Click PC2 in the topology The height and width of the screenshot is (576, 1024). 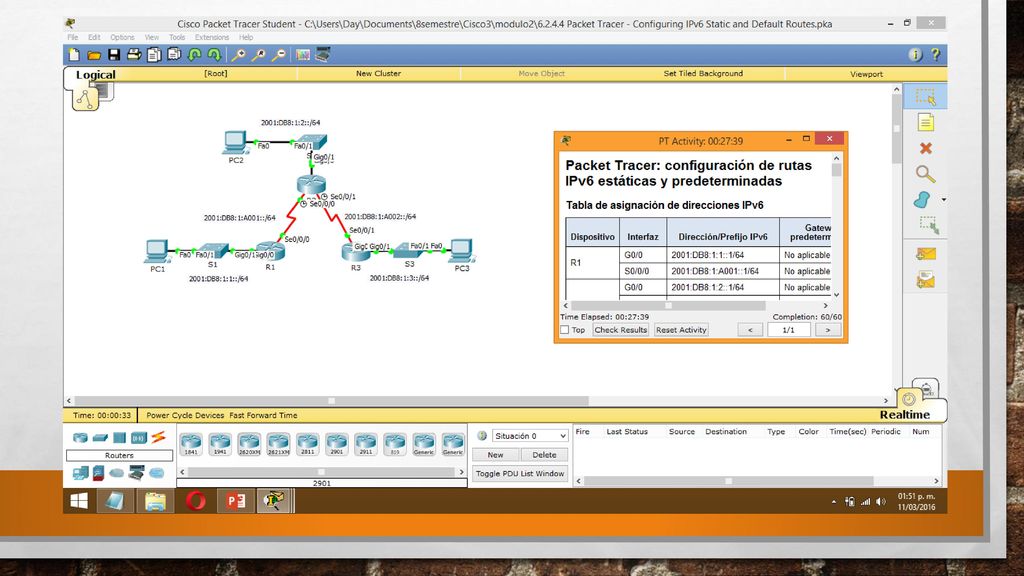coord(235,144)
